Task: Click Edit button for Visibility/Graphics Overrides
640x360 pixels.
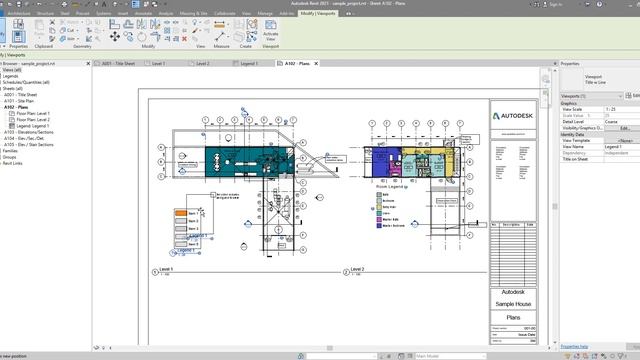Action: coord(624,128)
